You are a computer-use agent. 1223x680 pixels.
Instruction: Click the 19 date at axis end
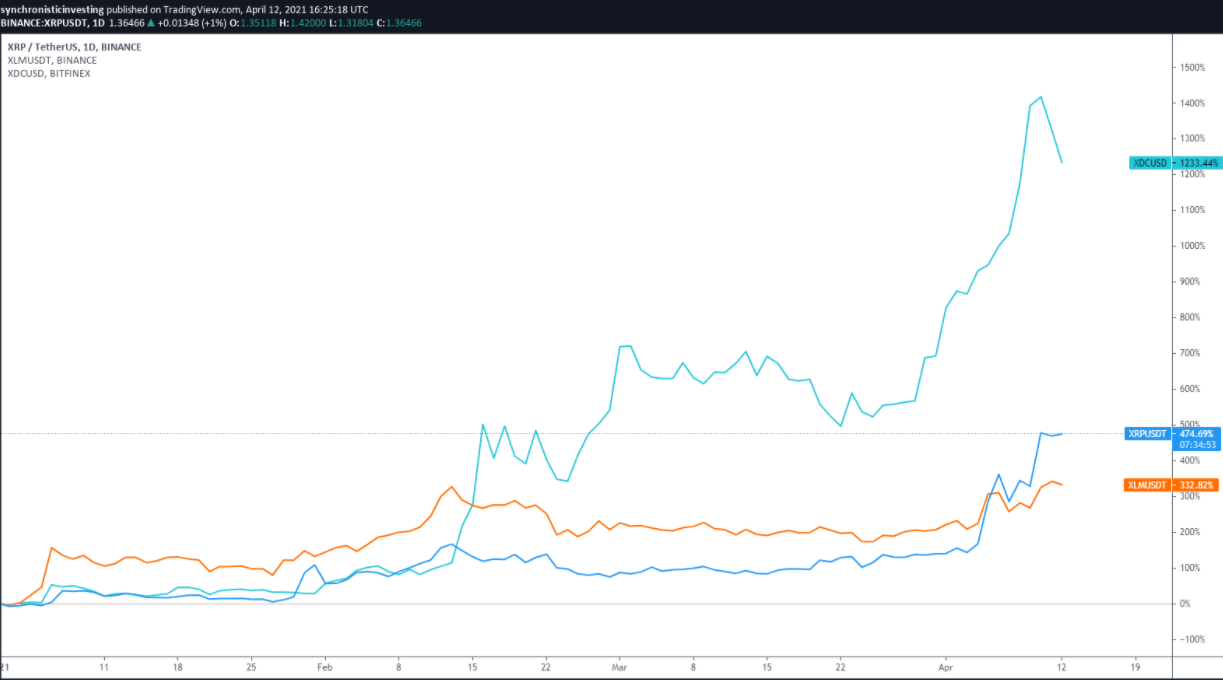tap(1135, 664)
